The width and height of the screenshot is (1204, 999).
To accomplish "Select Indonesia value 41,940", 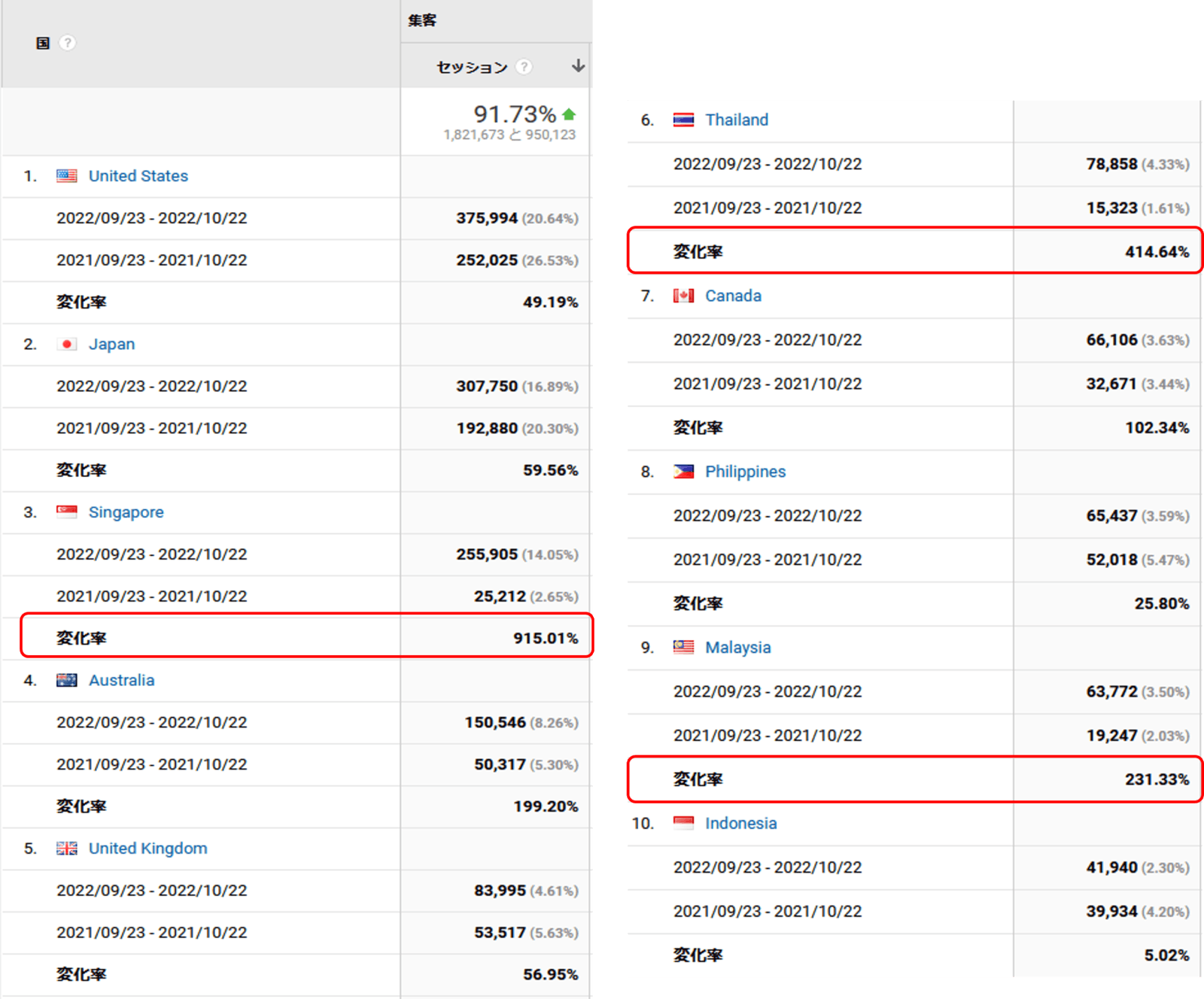I will click(1111, 867).
